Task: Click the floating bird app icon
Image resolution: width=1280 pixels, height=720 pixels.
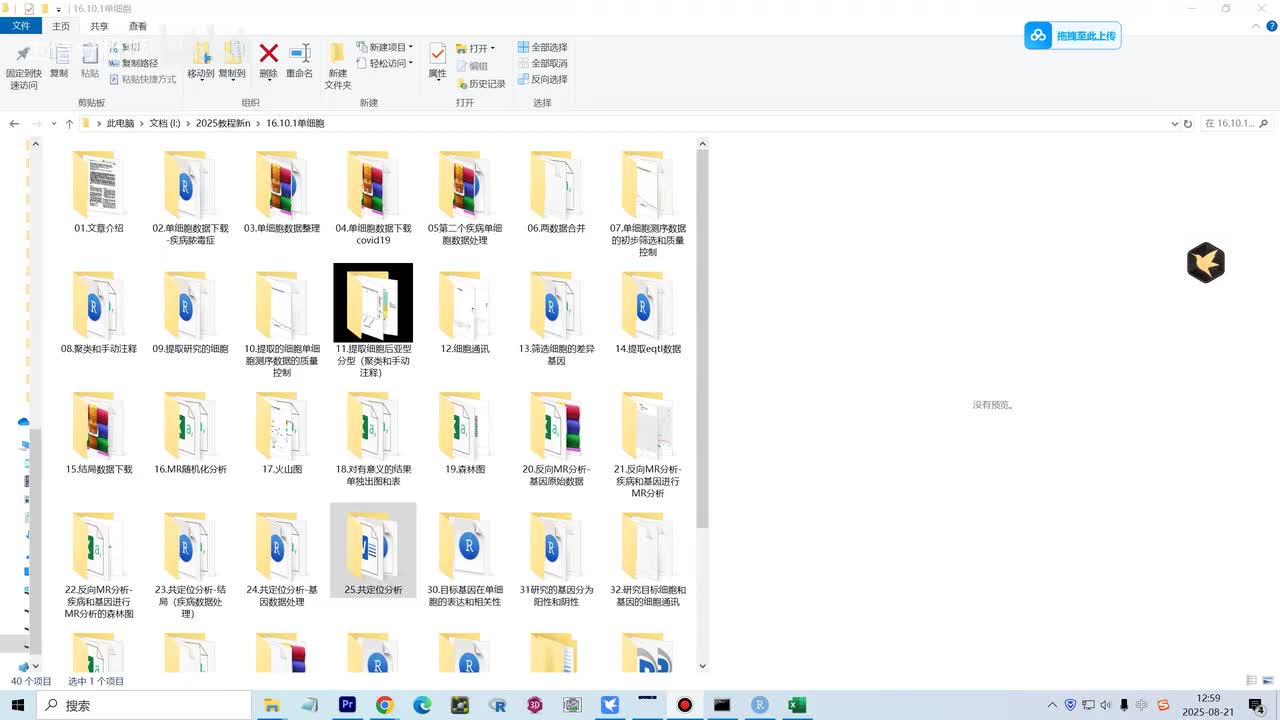Action: point(1206,263)
